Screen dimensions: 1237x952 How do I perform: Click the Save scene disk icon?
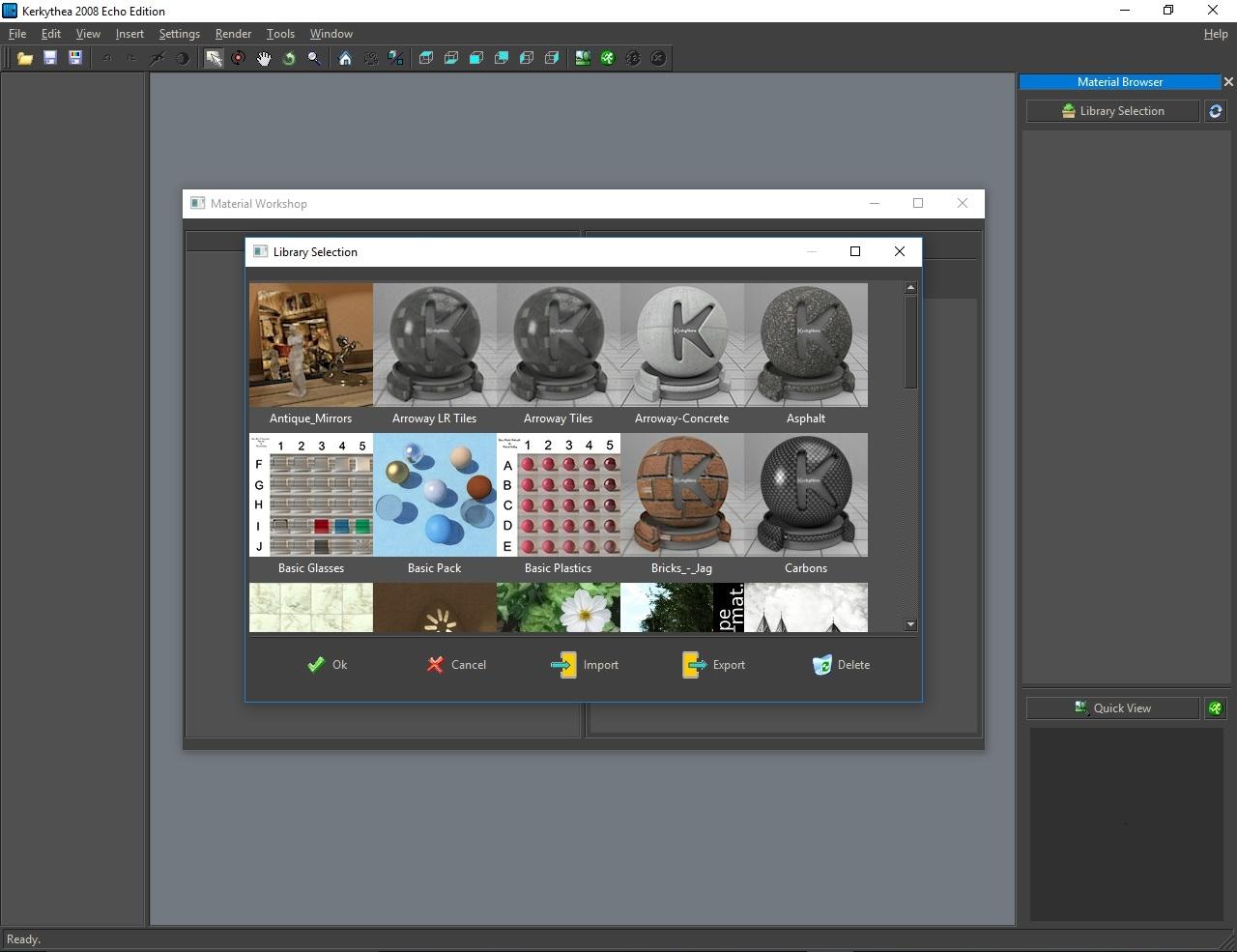point(50,58)
